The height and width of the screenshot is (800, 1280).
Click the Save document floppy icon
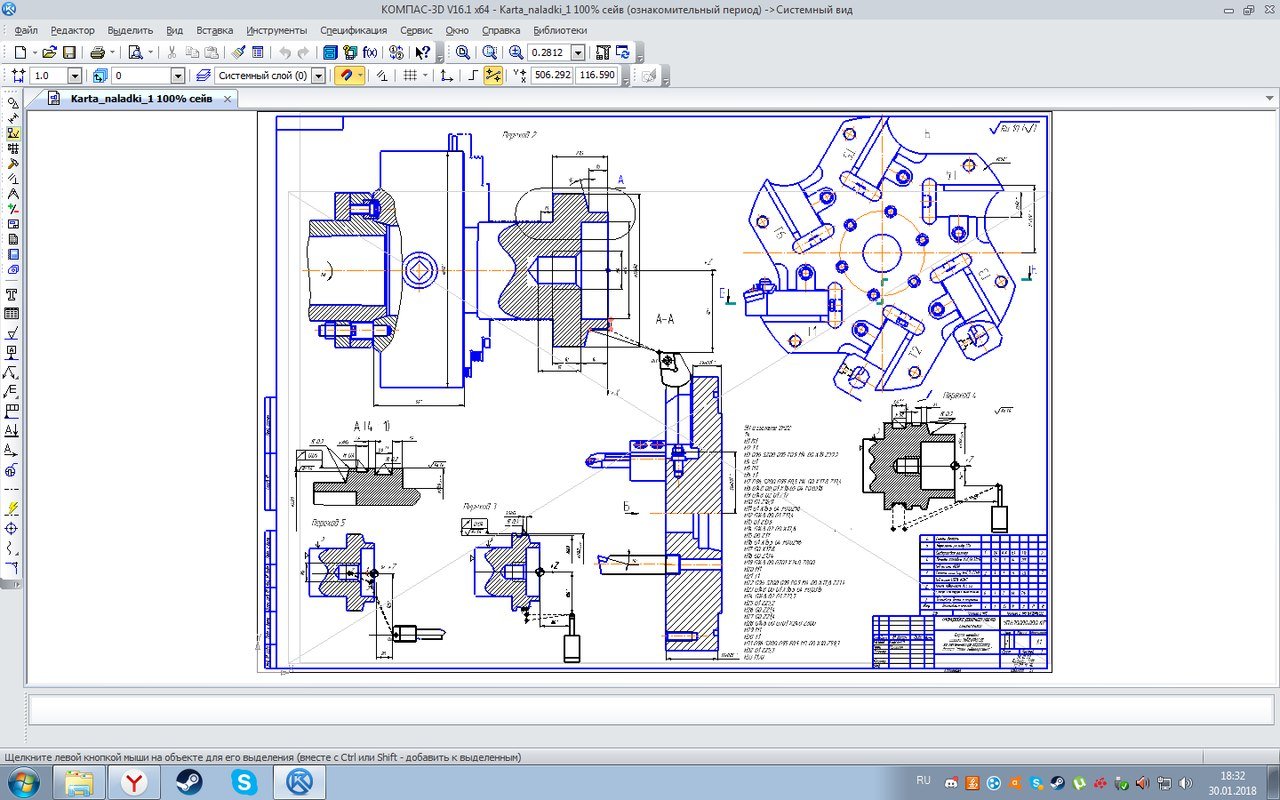click(69, 52)
